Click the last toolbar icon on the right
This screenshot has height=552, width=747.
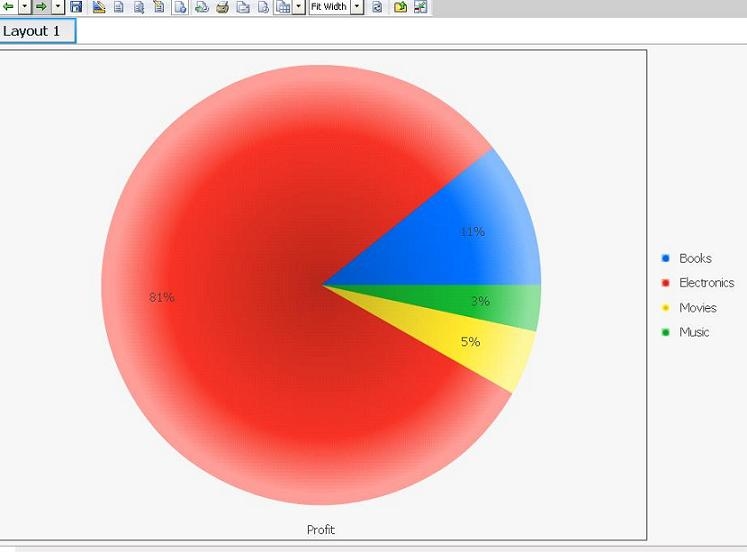point(420,7)
